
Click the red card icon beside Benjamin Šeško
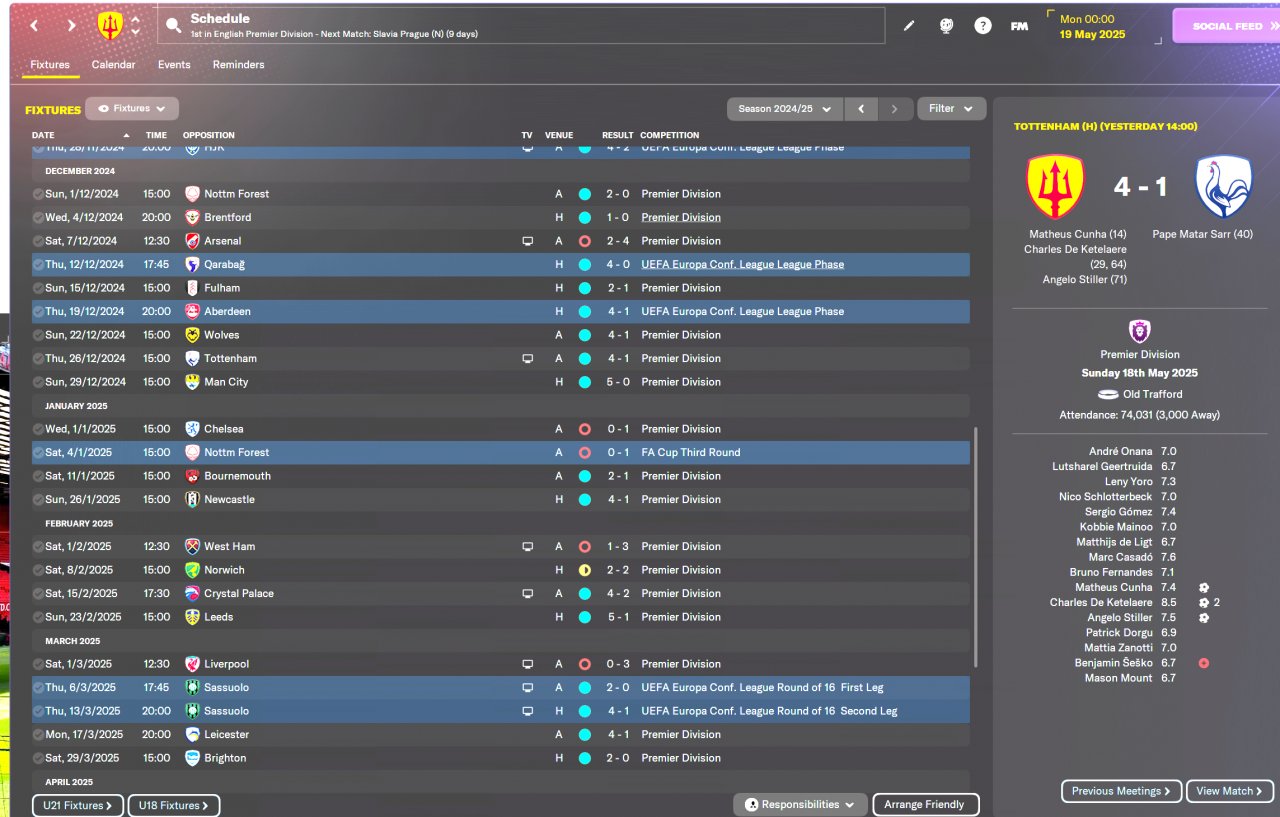1204,663
